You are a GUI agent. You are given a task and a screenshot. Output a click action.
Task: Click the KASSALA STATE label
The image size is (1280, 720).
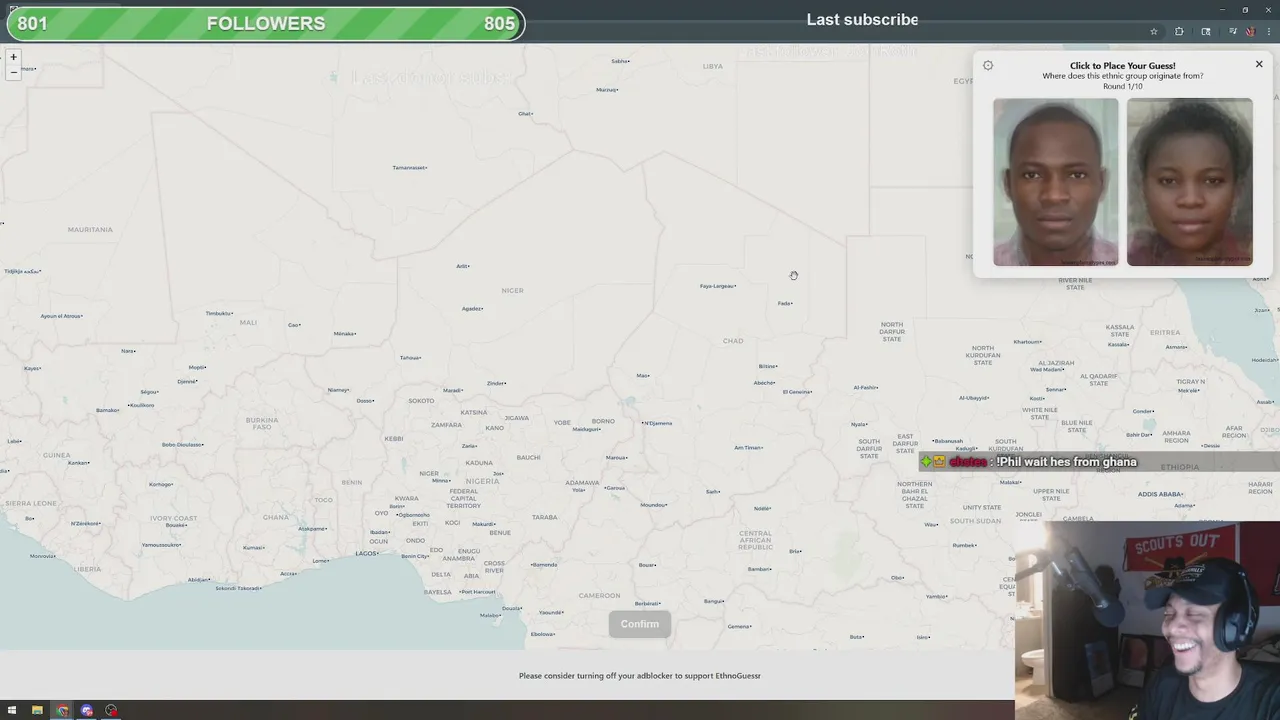pyautogui.click(x=1120, y=331)
